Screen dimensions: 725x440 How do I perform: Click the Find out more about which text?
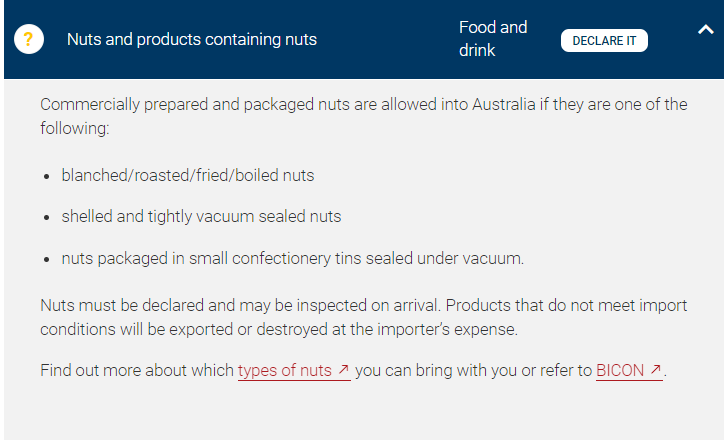click(137, 371)
